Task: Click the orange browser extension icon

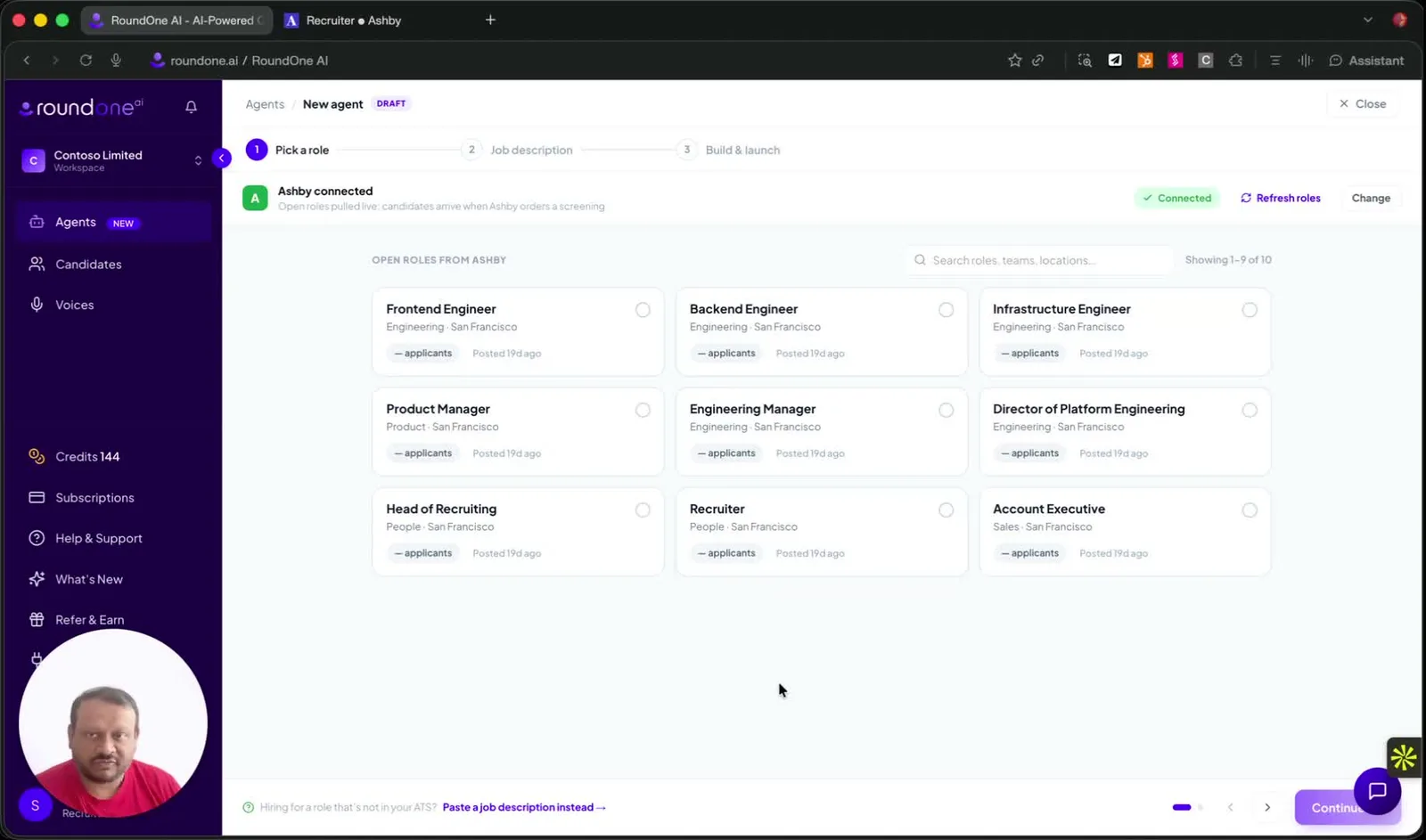Action: coord(1145,61)
